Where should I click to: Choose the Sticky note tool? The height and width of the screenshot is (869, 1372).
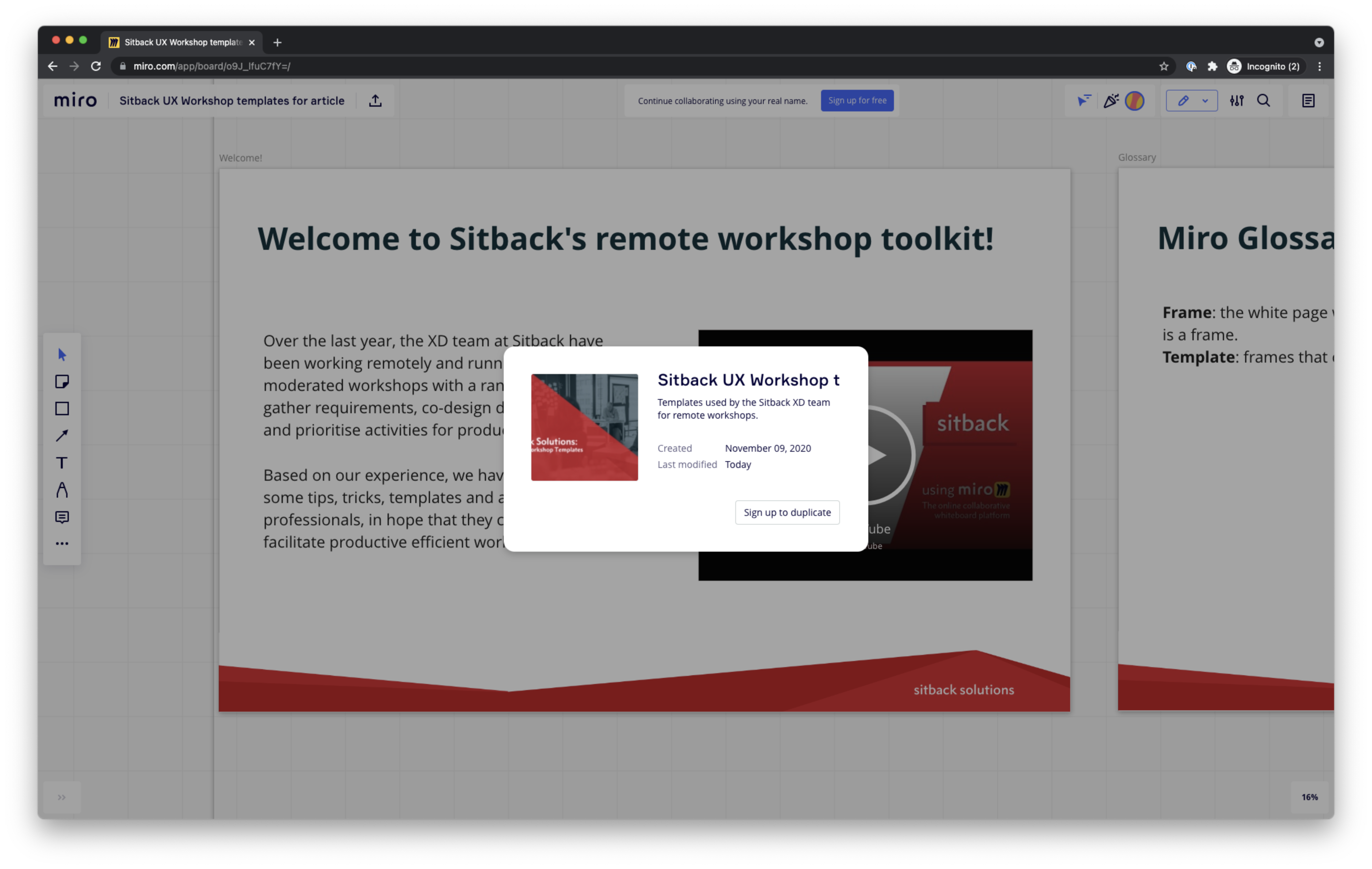pyautogui.click(x=62, y=381)
